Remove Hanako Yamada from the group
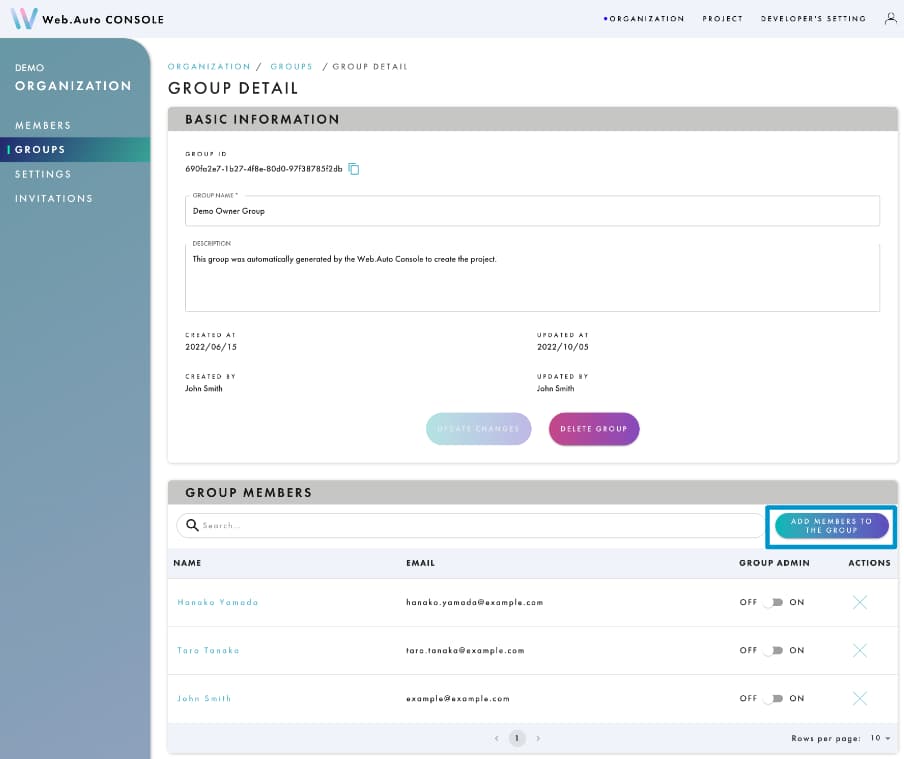 pos(859,602)
